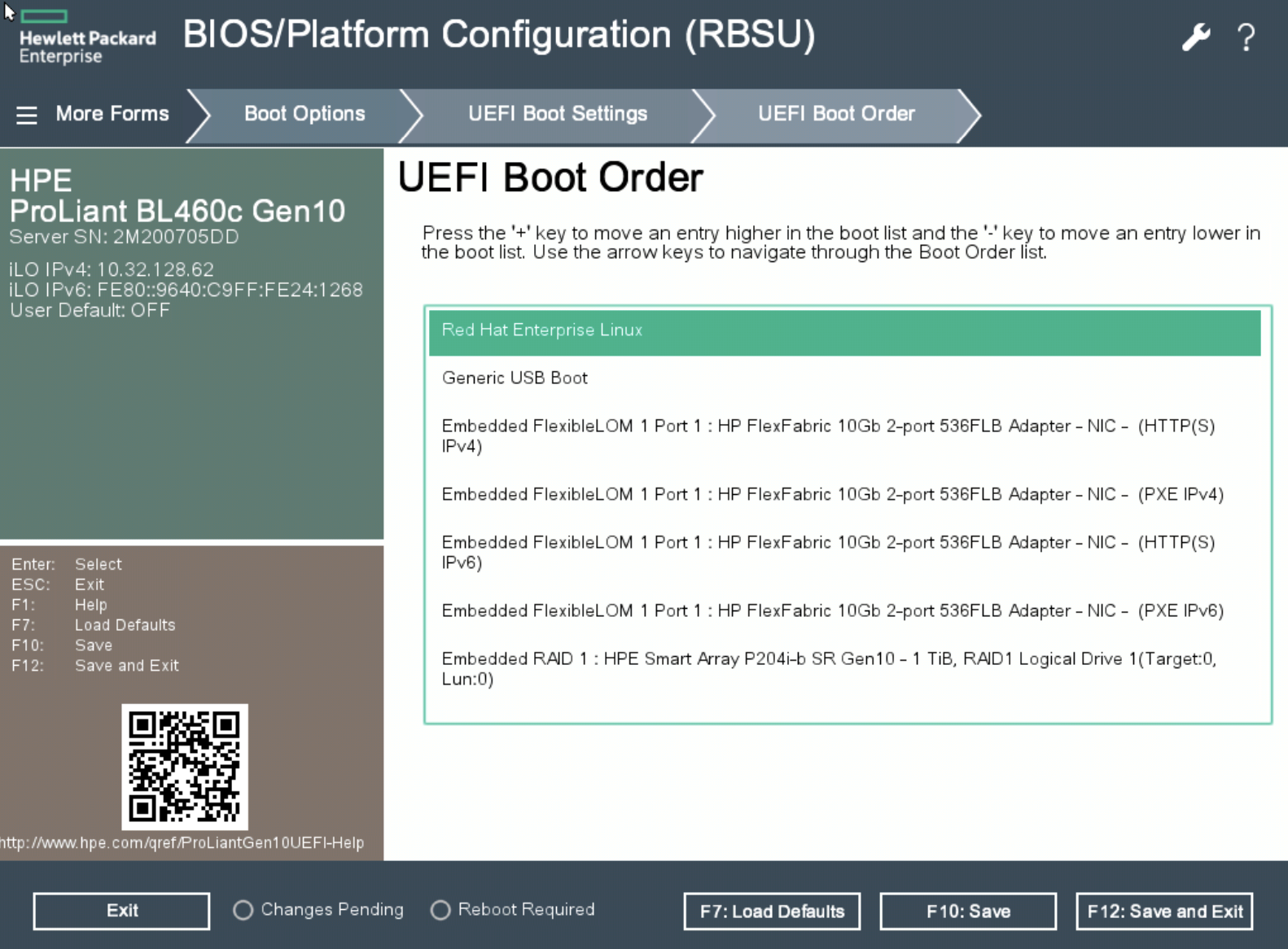Open the wrench settings icon

1196,37
